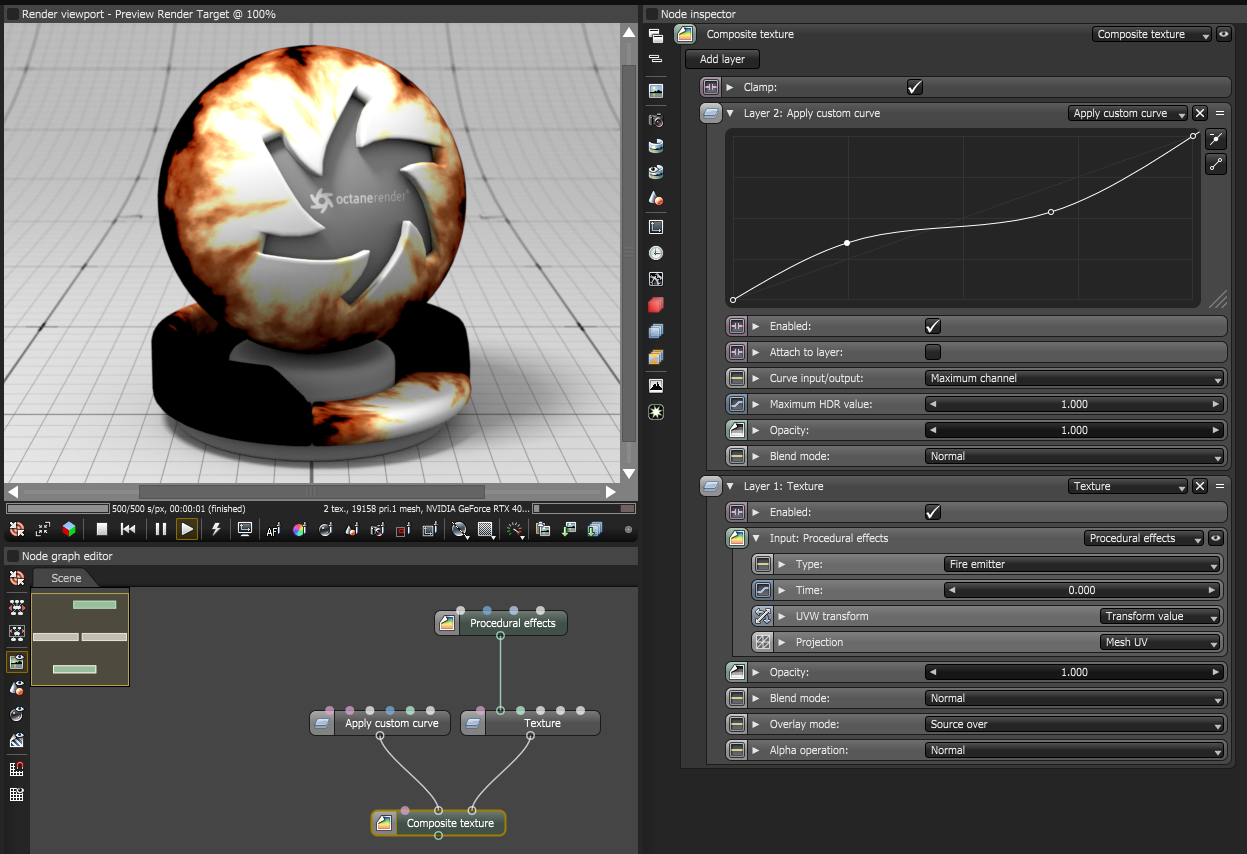1247x854 pixels.
Task: Toggle clay mode RGB cube icon
Action: (69, 529)
